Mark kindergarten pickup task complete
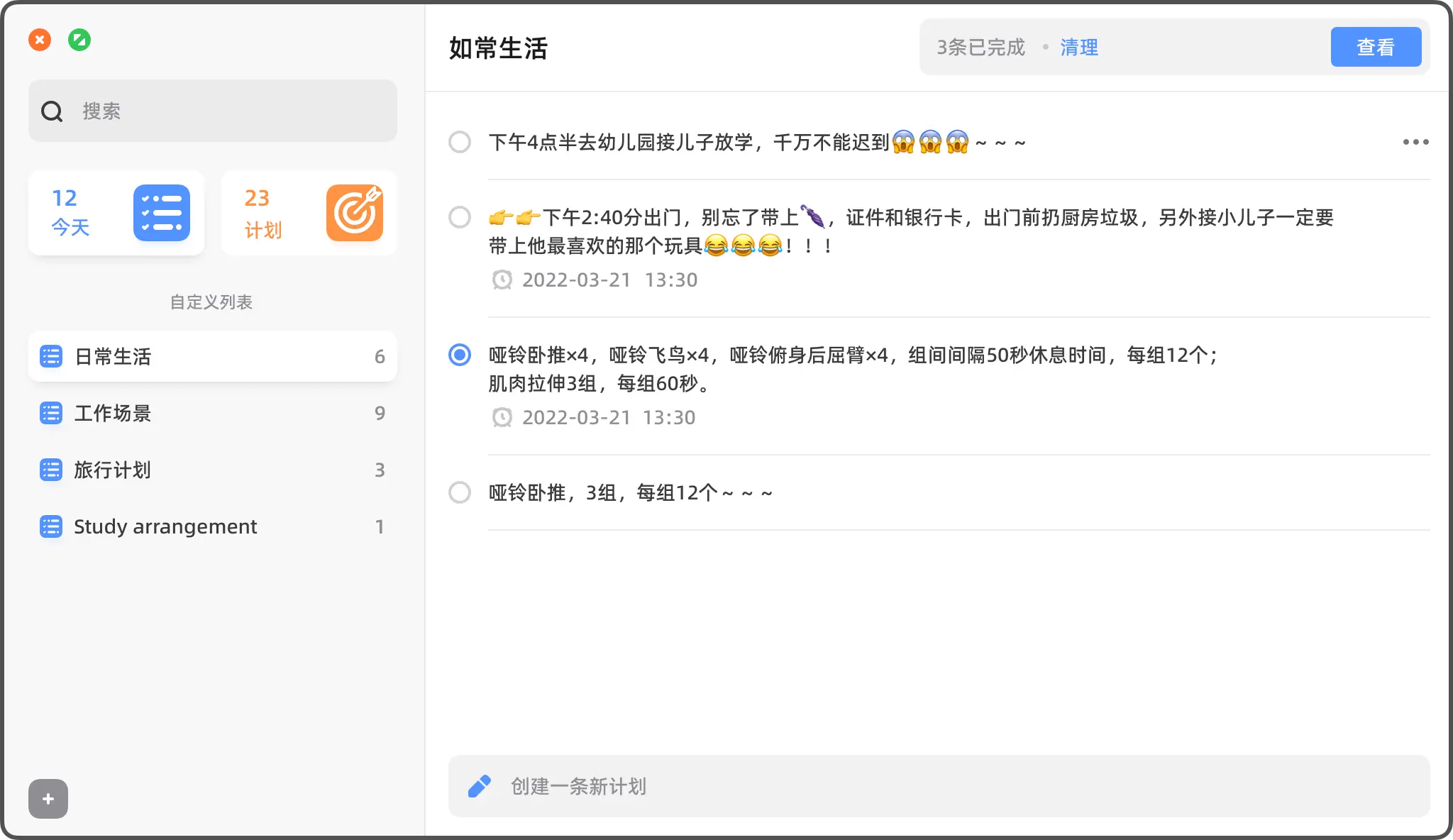 pos(460,142)
